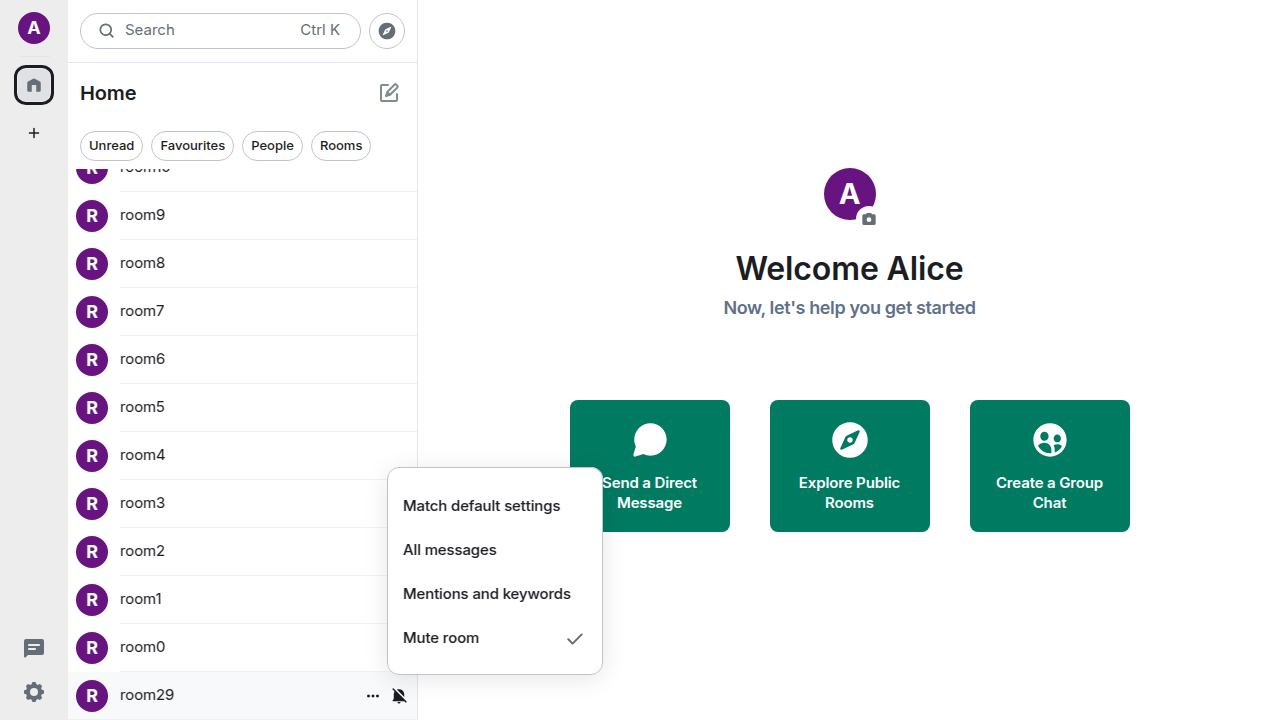This screenshot has height=720, width=1280.
Task: Click the Explore Public Rooms button
Action: click(849, 466)
